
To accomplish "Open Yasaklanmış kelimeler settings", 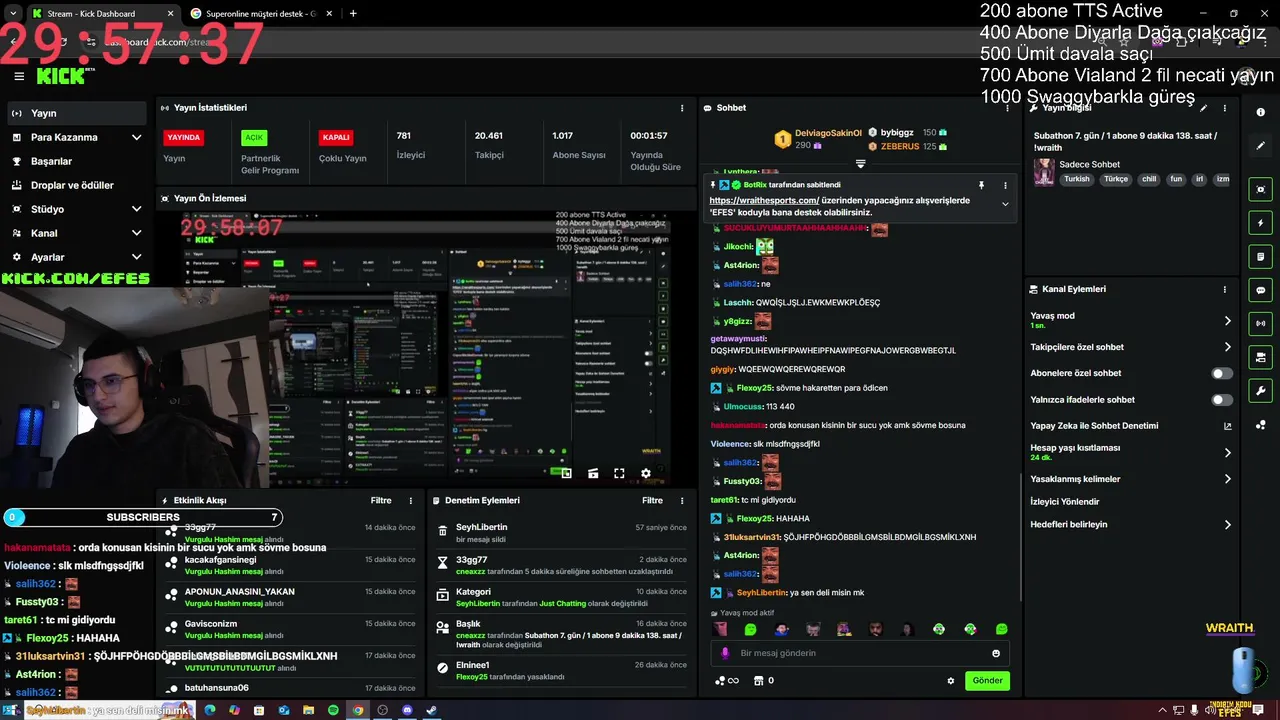I will (1131, 479).
